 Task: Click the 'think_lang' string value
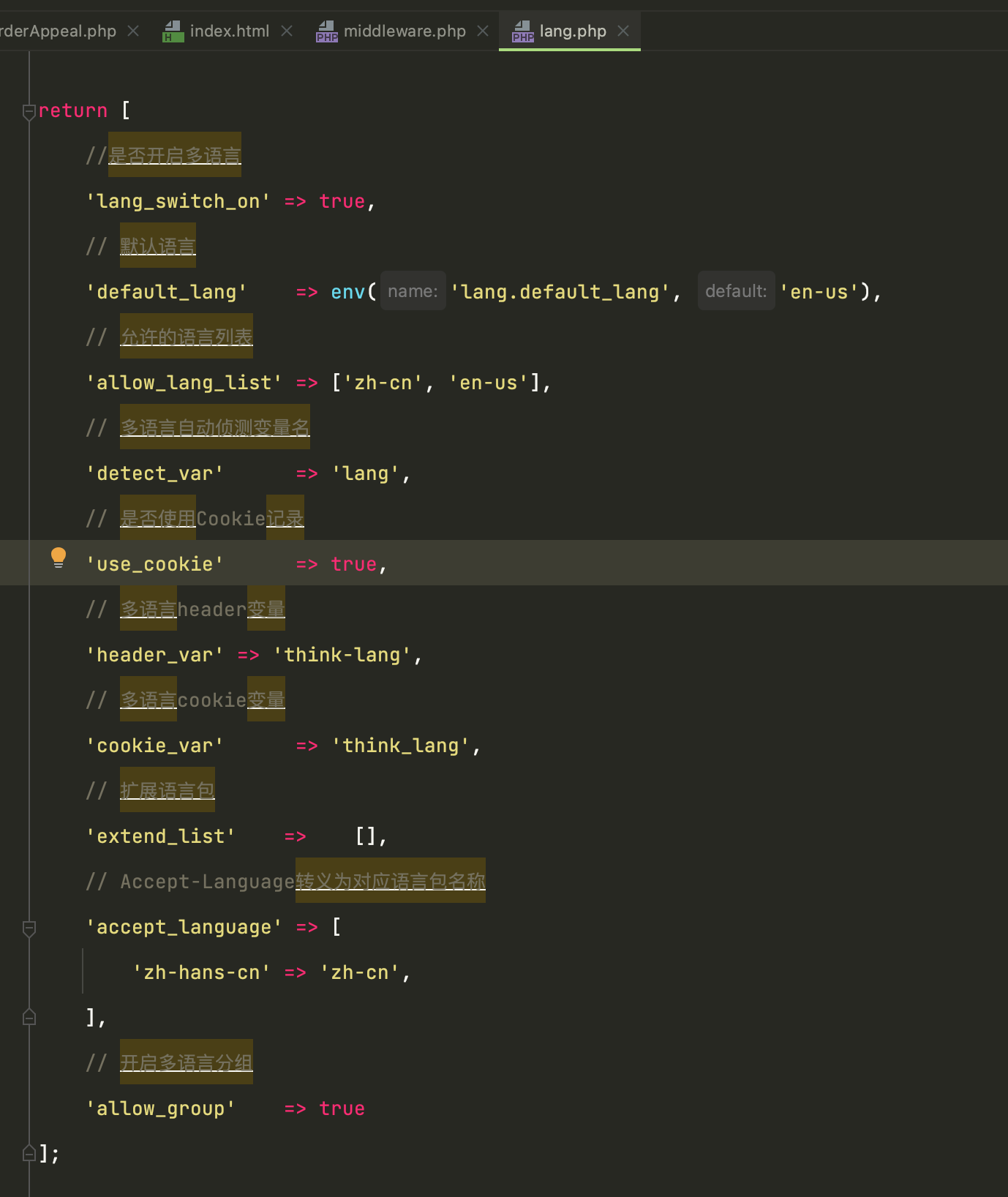click(401, 746)
